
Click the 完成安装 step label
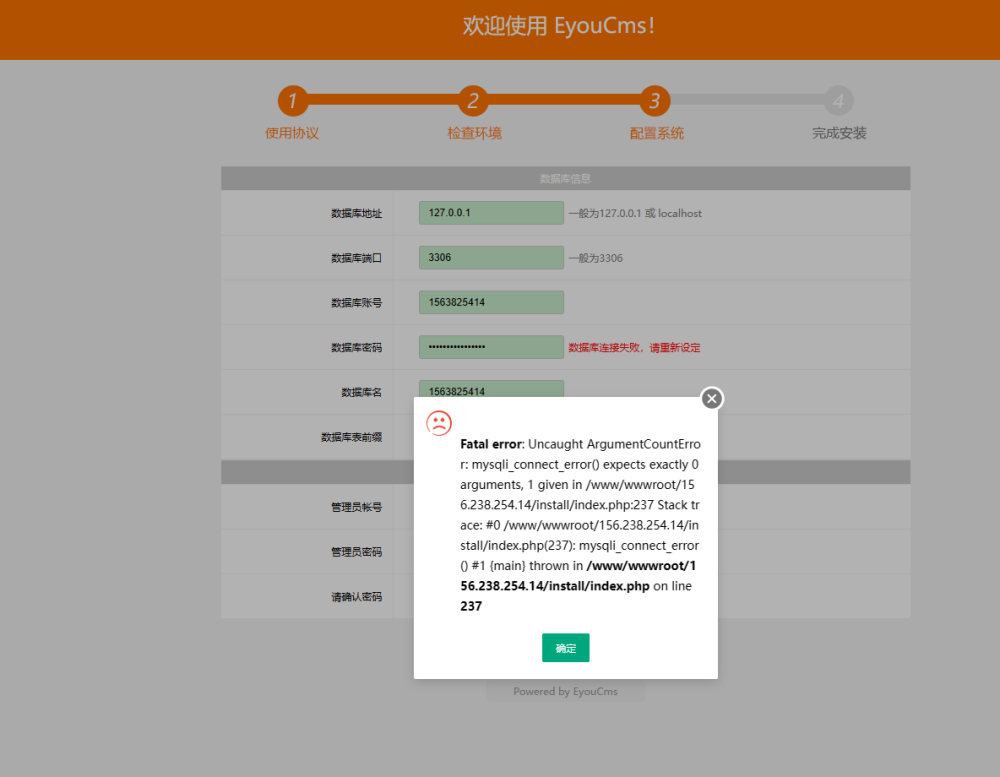[x=839, y=133]
